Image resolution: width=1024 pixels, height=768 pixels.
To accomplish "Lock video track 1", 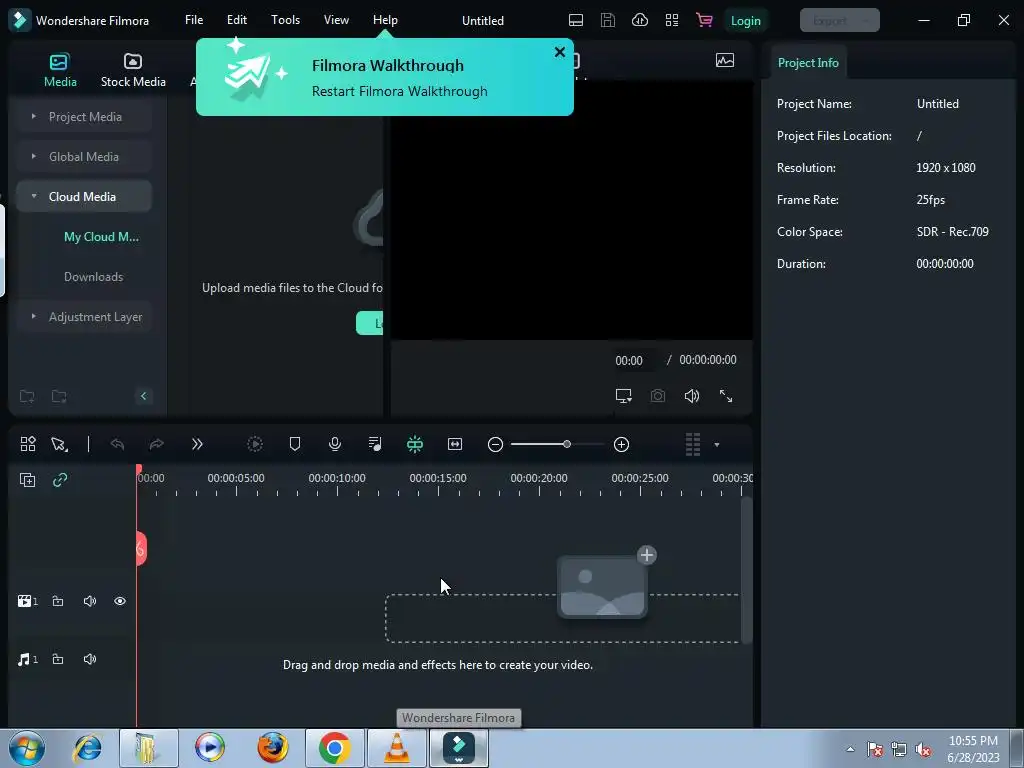I will [x=58, y=601].
